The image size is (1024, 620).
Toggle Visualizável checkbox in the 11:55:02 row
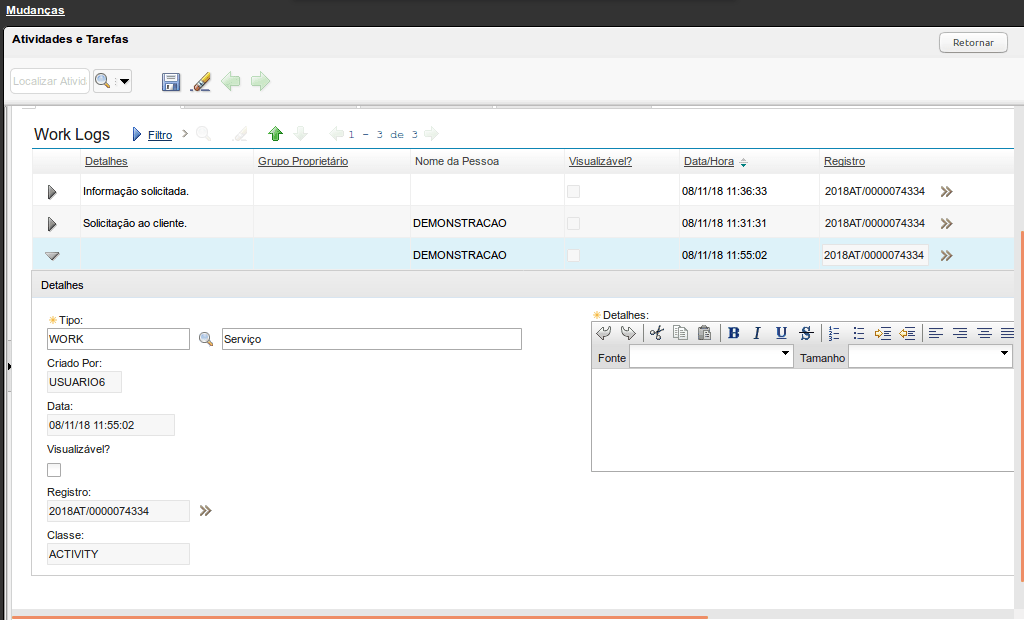(x=573, y=255)
